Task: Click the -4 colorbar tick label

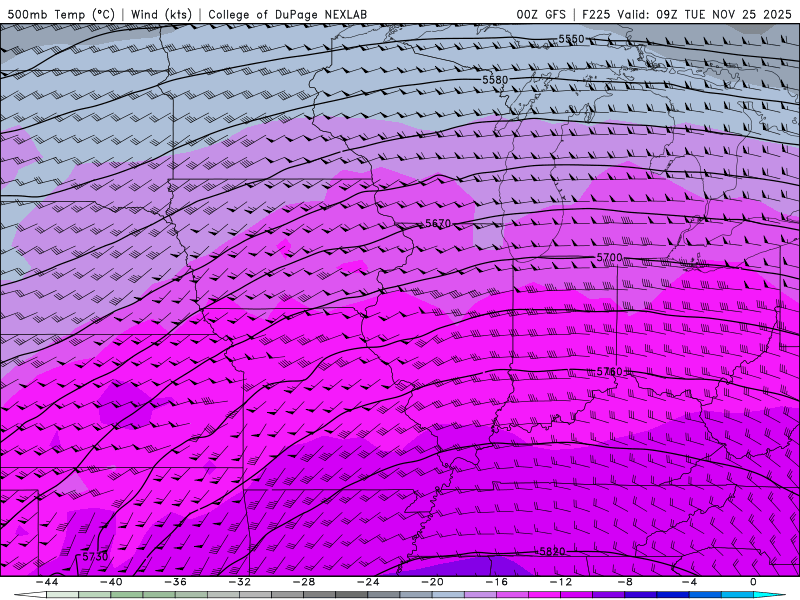Action: coord(689,582)
